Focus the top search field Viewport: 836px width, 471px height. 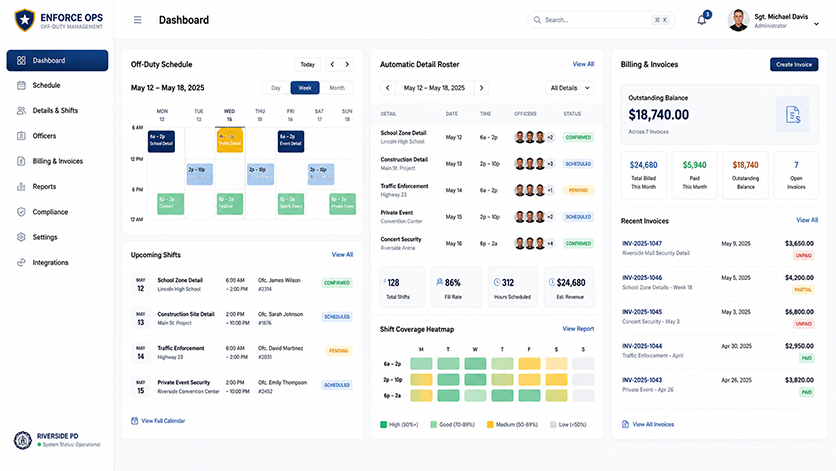click(x=601, y=20)
